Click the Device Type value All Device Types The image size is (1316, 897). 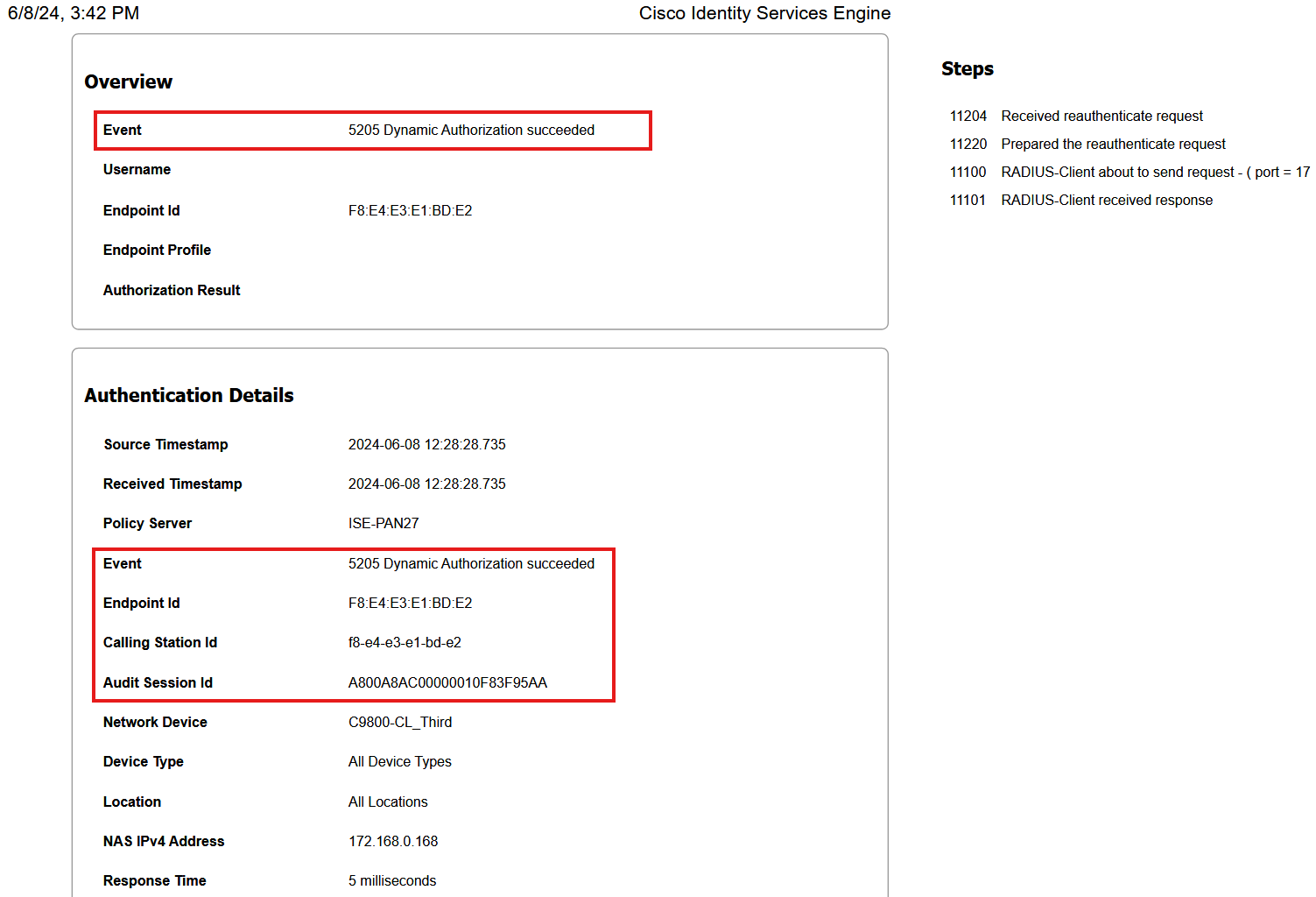coord(399,762)
